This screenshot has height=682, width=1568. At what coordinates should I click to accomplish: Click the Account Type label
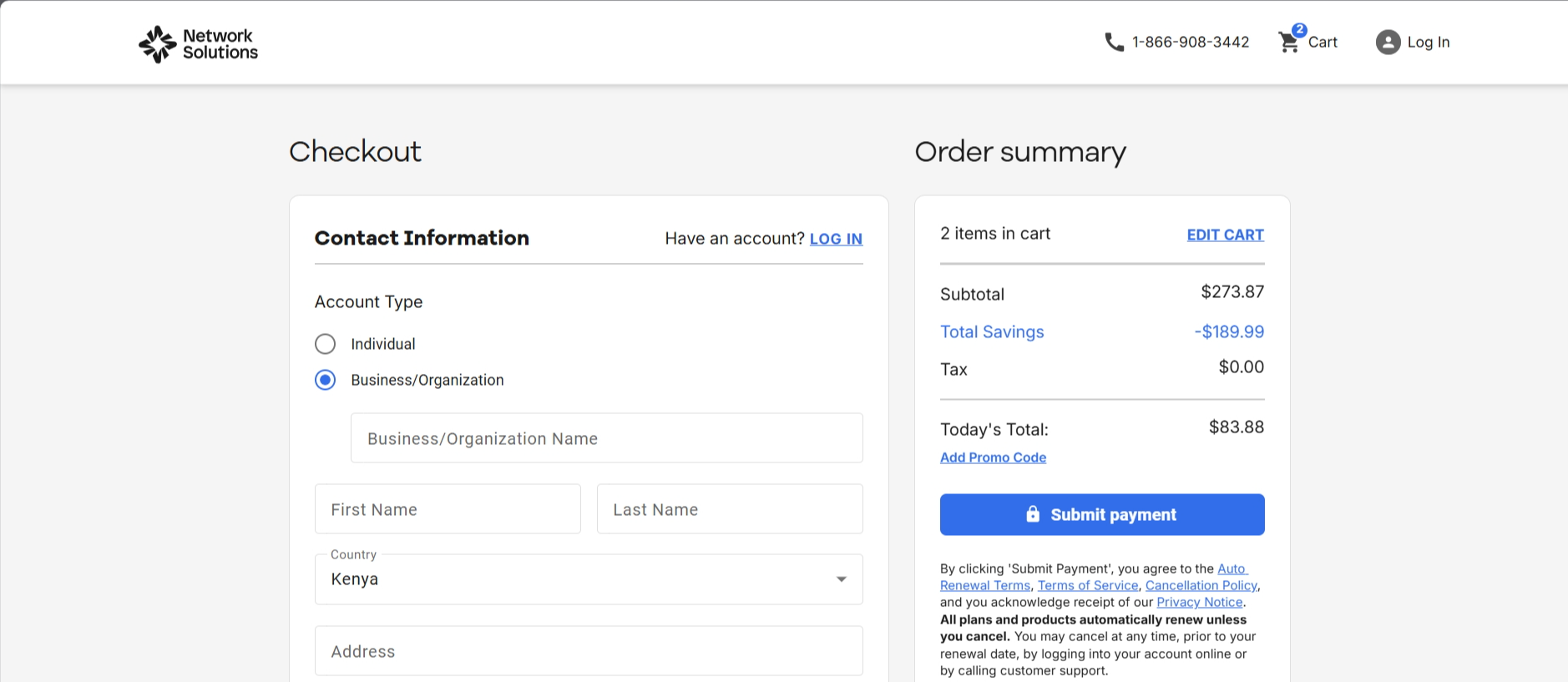[368, 302]
